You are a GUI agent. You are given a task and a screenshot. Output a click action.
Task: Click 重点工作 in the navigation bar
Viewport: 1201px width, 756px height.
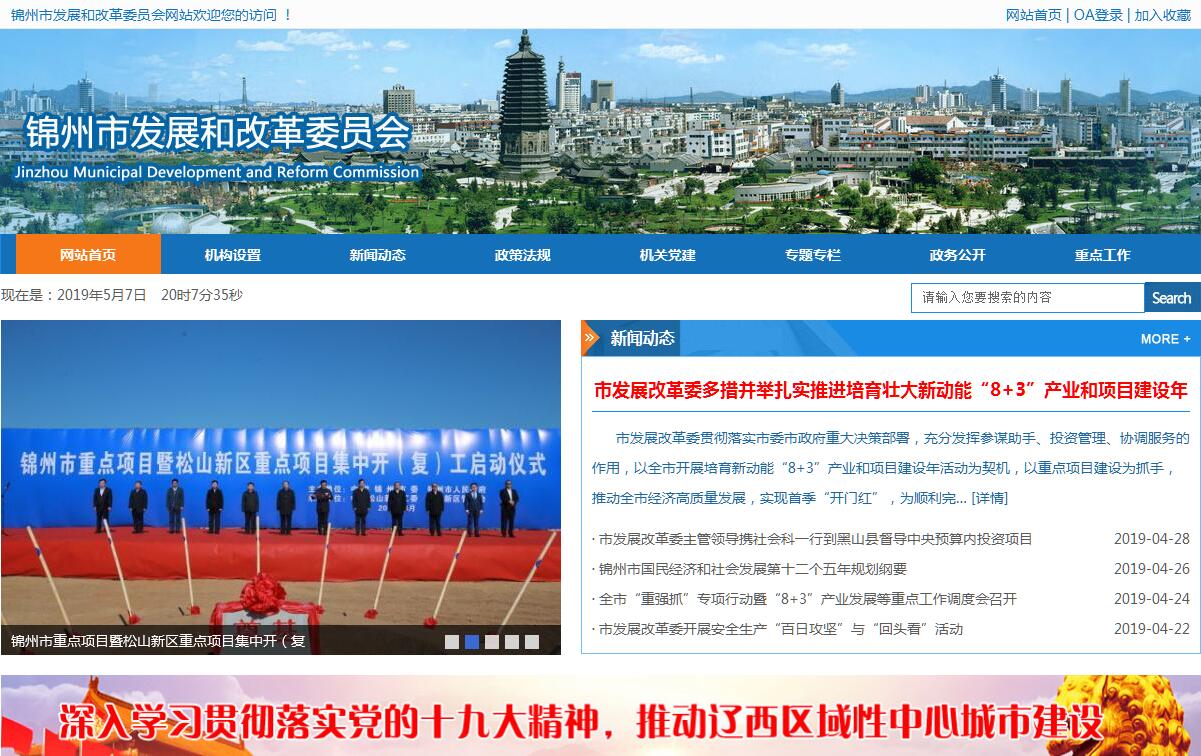(1102, 255)
